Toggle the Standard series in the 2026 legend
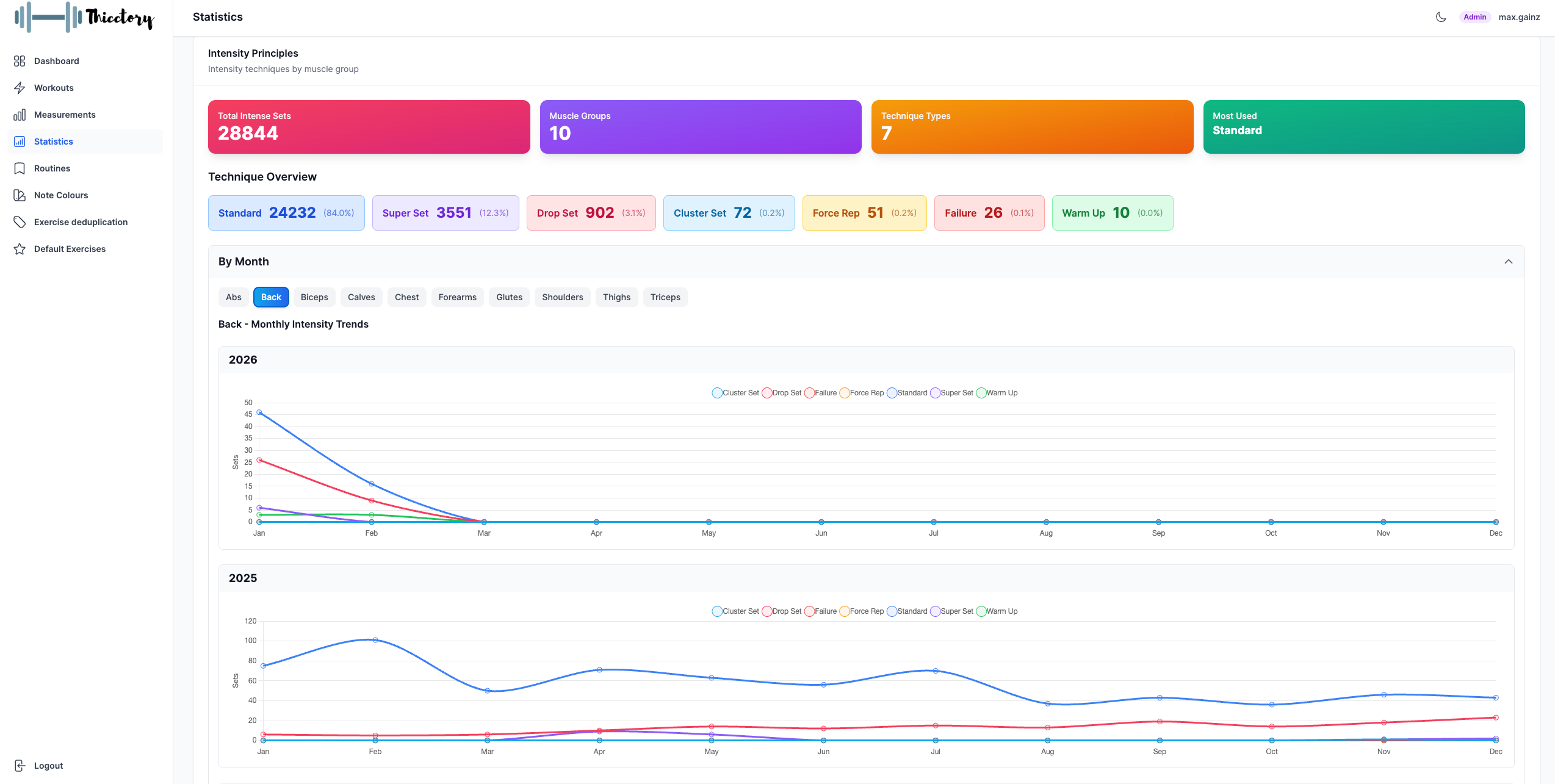 [907, 392]
